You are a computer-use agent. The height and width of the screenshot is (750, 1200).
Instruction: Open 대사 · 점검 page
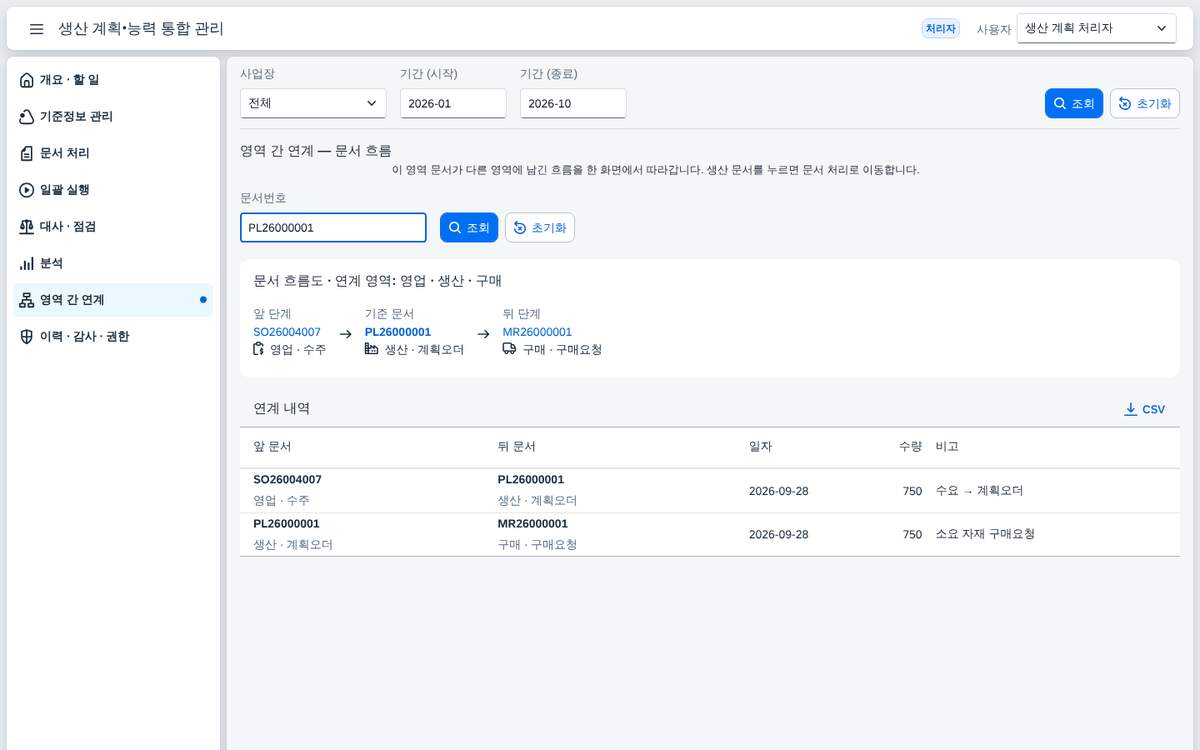coord(113,227)
